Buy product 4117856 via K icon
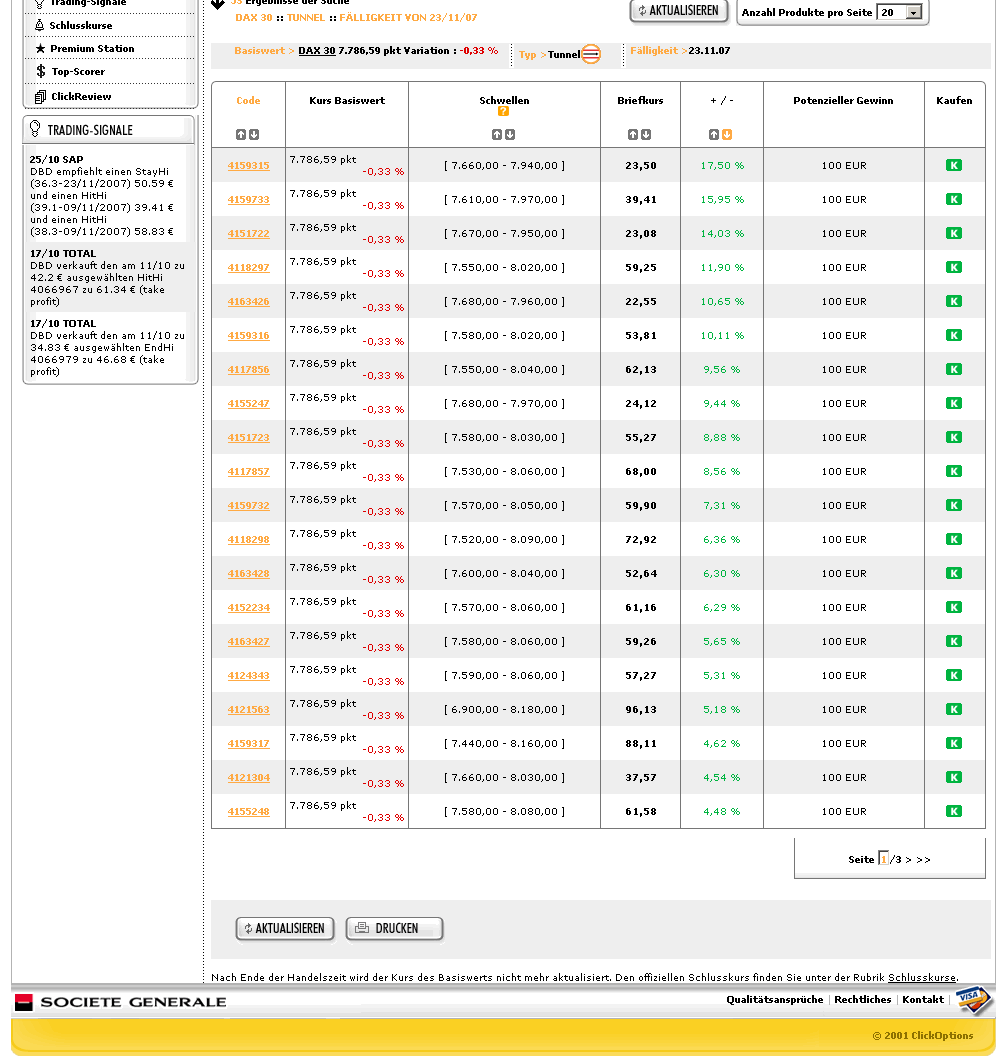This screenshot has width=1006, height=1057. click(953, 369)
